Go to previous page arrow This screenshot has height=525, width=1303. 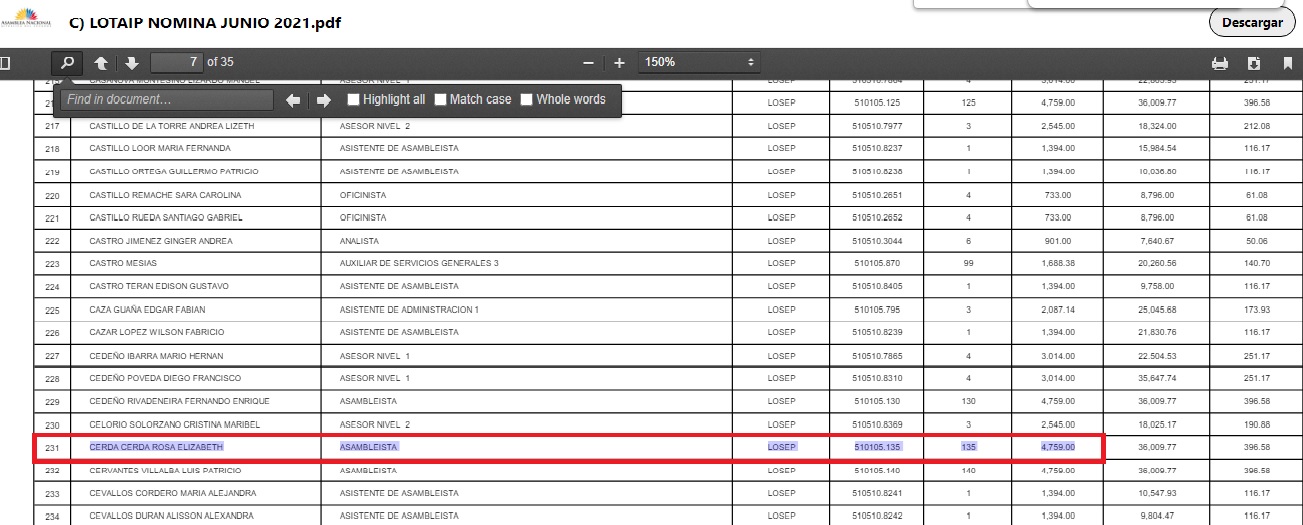click(x=101, y=62)
